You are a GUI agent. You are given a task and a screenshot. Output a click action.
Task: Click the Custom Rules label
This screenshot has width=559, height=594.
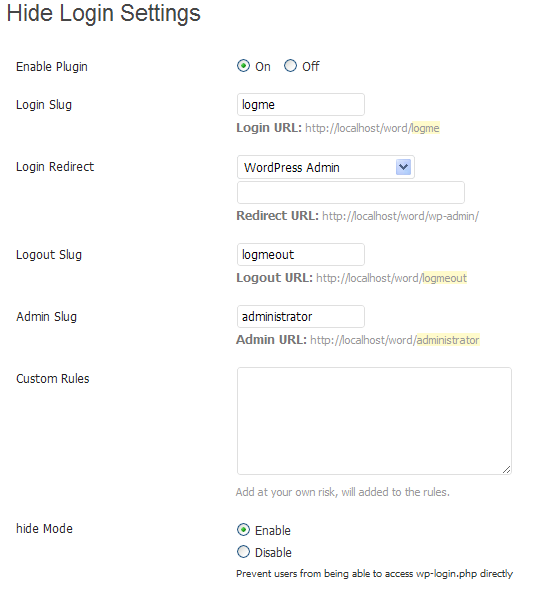click(53, 378)
